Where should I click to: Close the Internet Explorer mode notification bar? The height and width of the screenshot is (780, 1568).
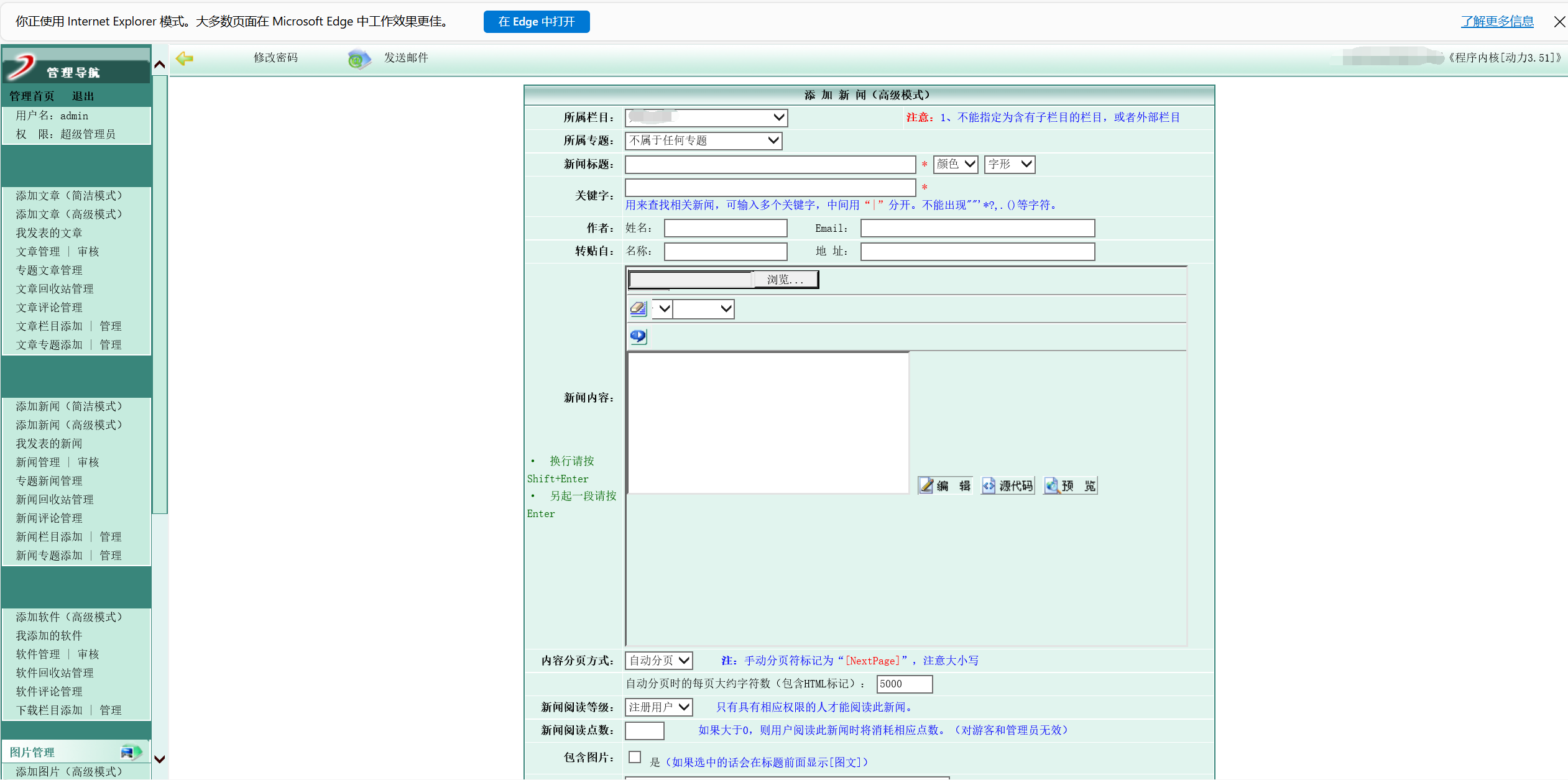[1559, 22]
